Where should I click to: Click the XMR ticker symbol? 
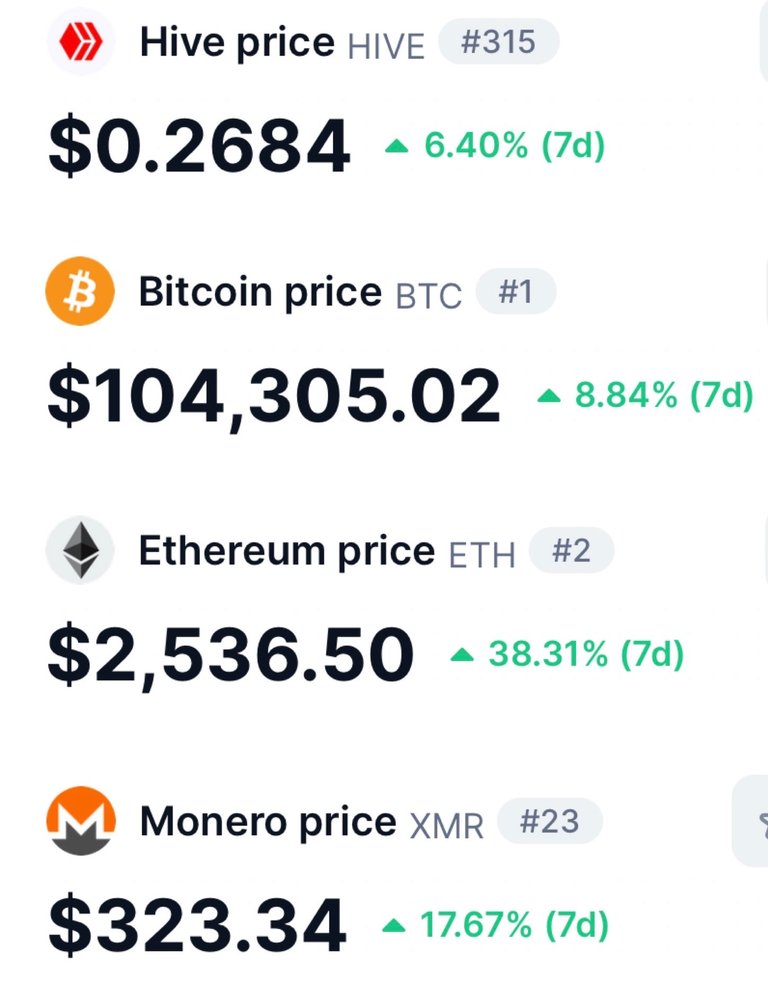point(446,826)
